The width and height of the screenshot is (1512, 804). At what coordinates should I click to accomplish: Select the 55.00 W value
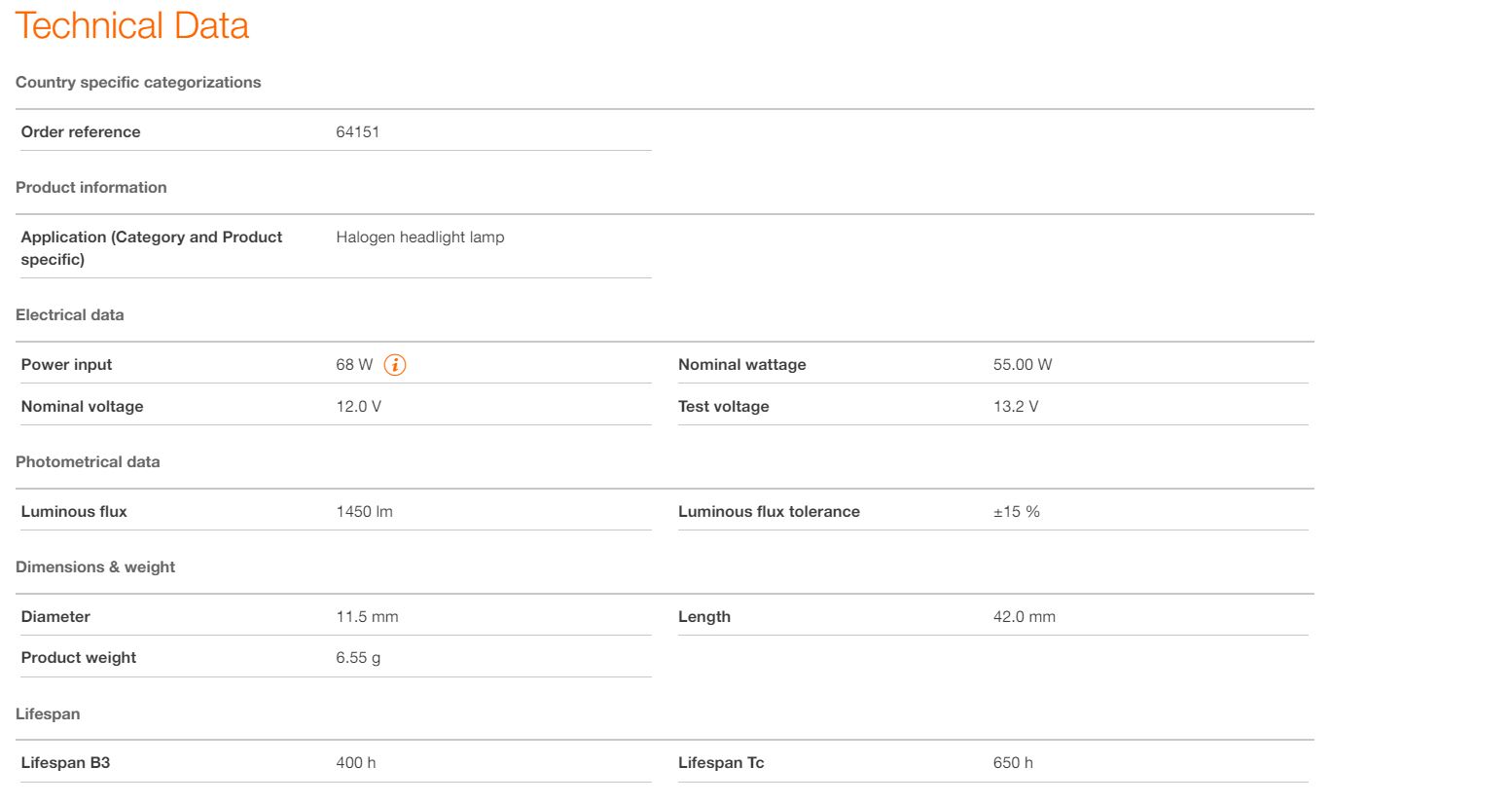1023,365
